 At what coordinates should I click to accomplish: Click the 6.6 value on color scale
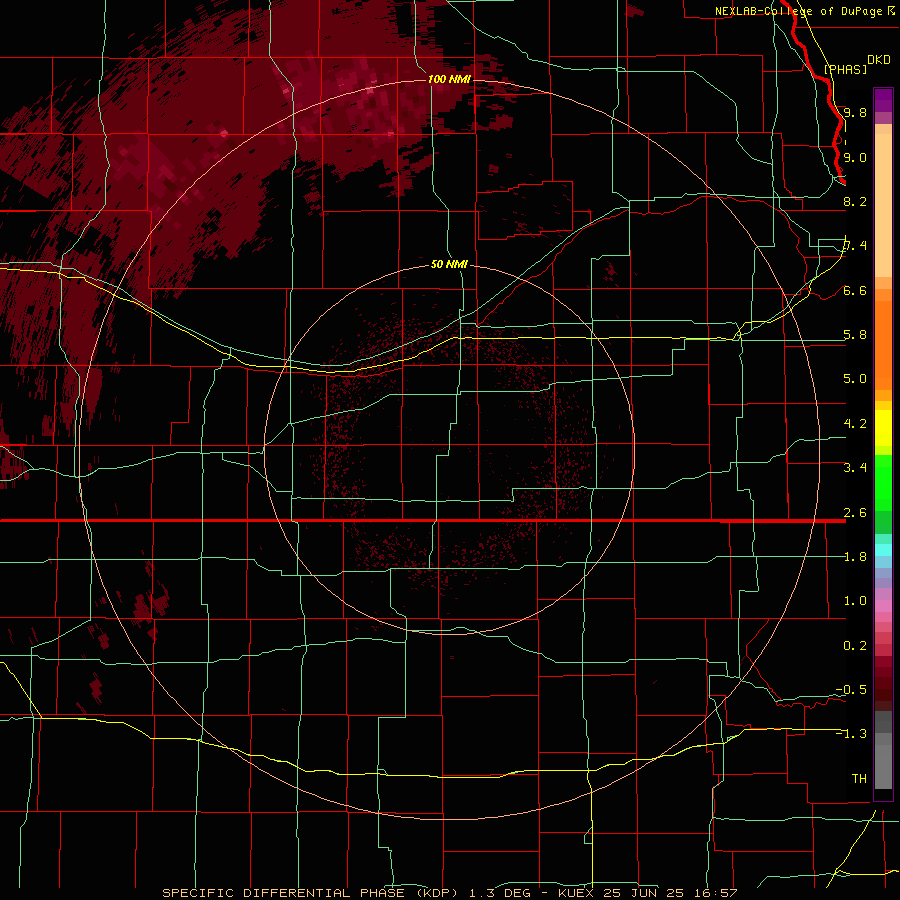point(855,290)
